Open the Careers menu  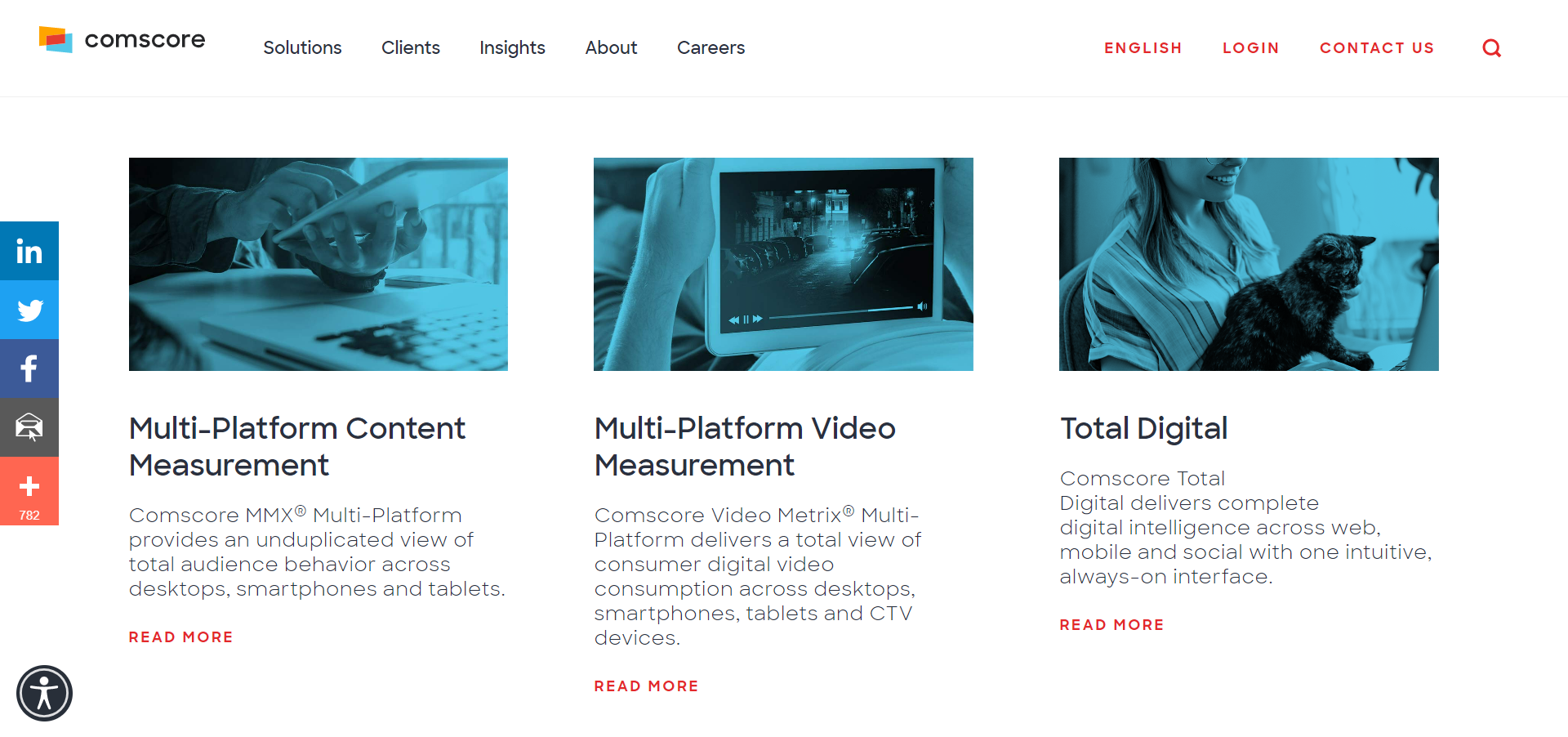click(710, 48)
